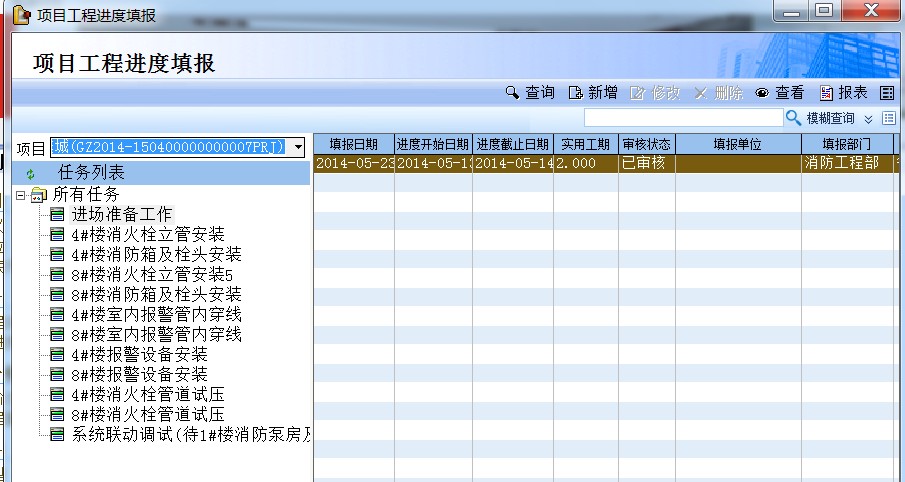Select task 4#楼消火栓立管安装
The image size is (905, 482).
point(148,234)
